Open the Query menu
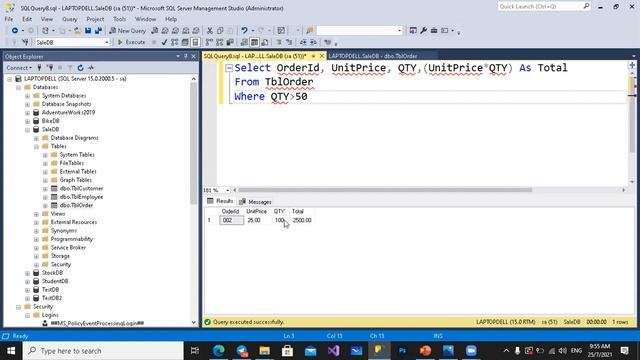The image size is (640, 360). (x=69, y=19)
